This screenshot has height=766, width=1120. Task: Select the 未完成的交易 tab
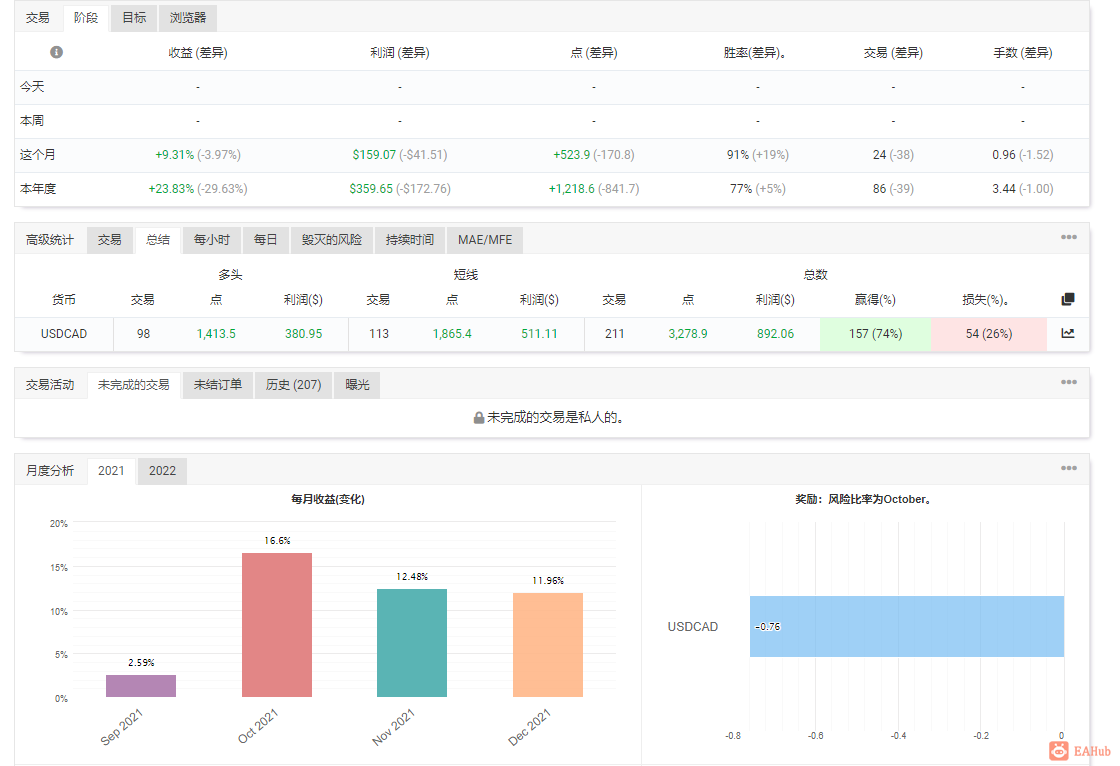pos(134,385)
